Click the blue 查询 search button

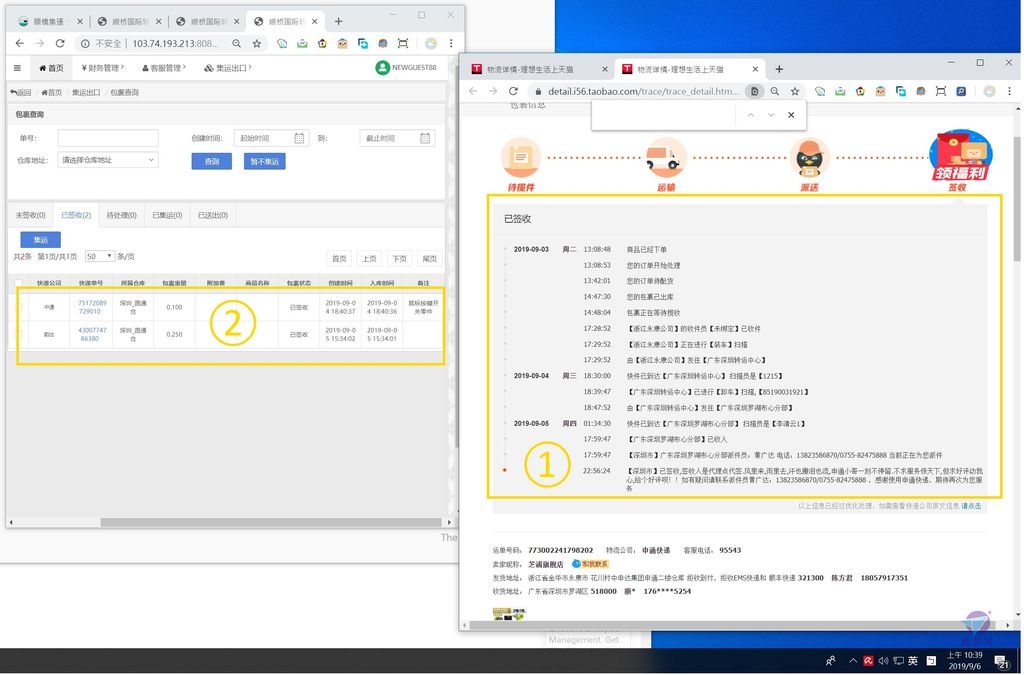click(212, 161)
